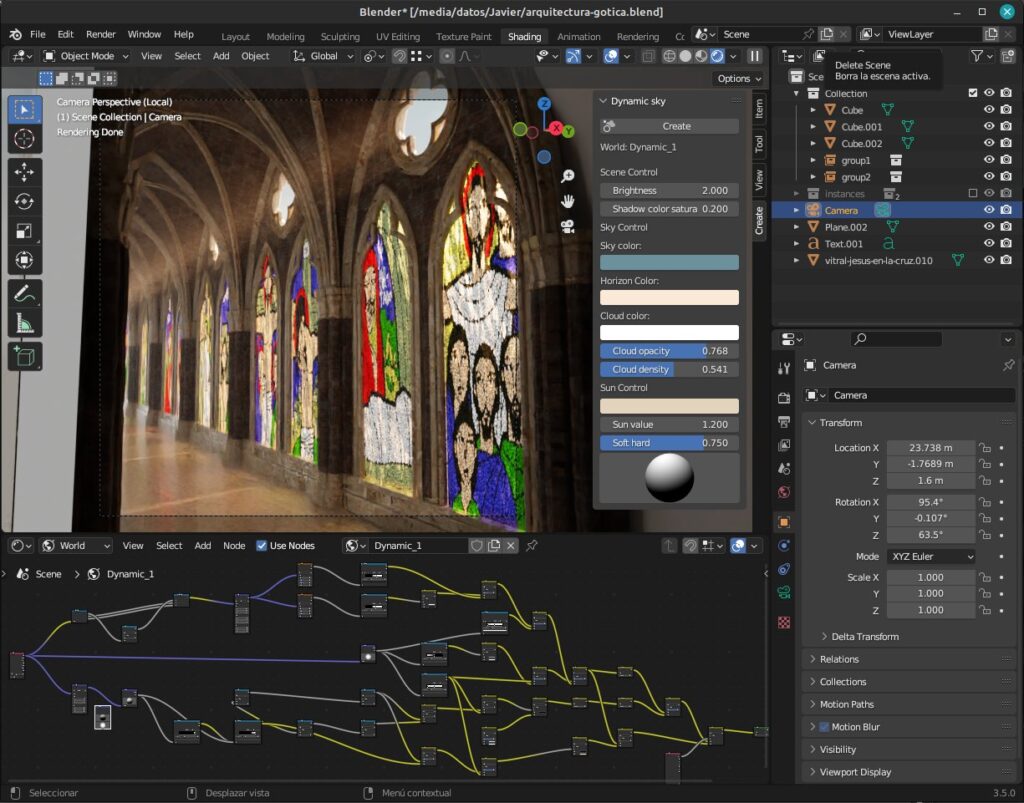Viewport: 1024px width, 803px height.
Task: Uncheck Collection exclude from view layer
Action: (x=972, y=93)
